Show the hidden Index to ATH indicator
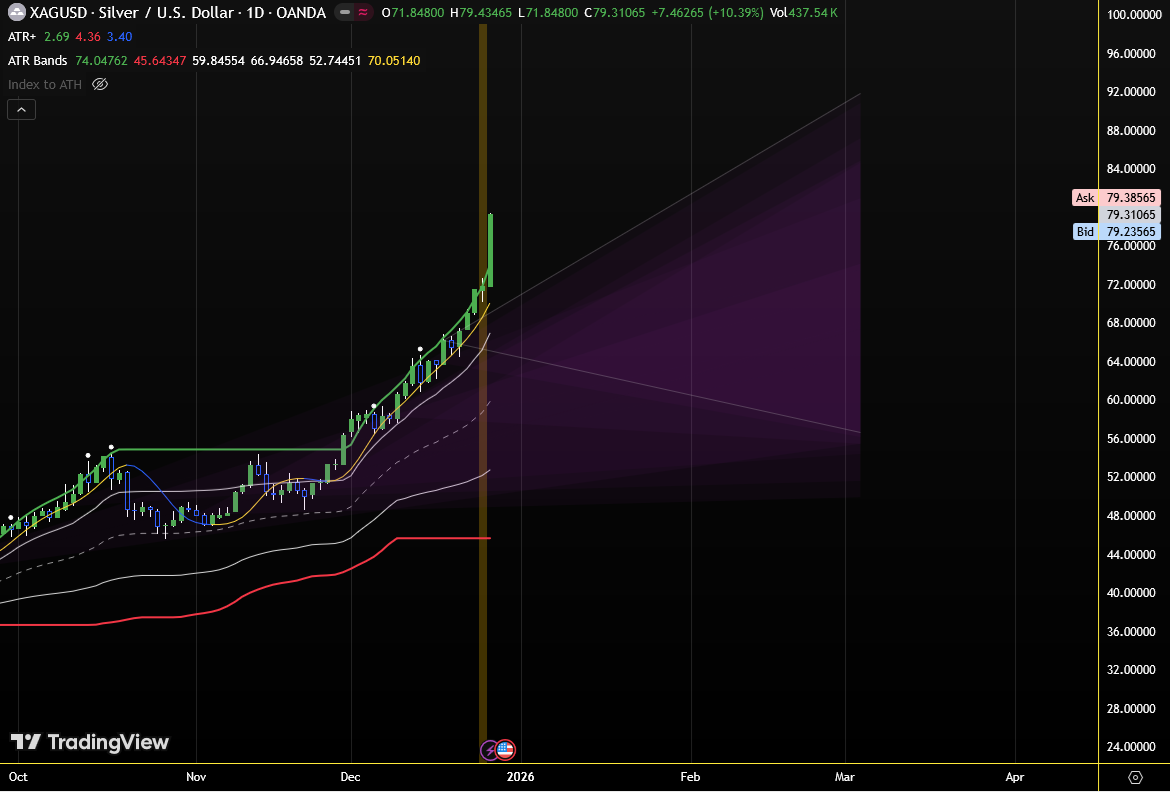The image size is (1170, 792). point(100,84)
